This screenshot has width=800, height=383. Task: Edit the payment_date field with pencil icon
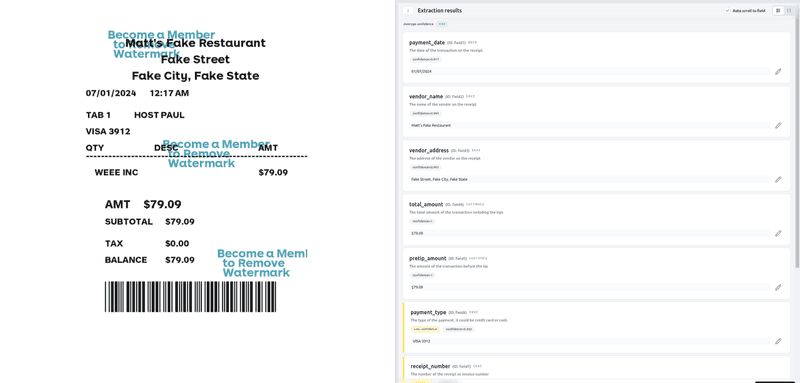[x=778, y=71]
